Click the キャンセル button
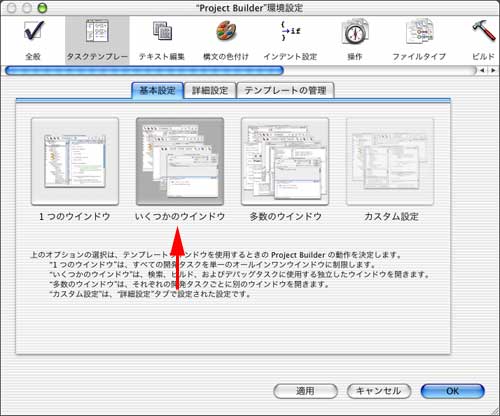This screenshot has height=416, width=500. 379,391
